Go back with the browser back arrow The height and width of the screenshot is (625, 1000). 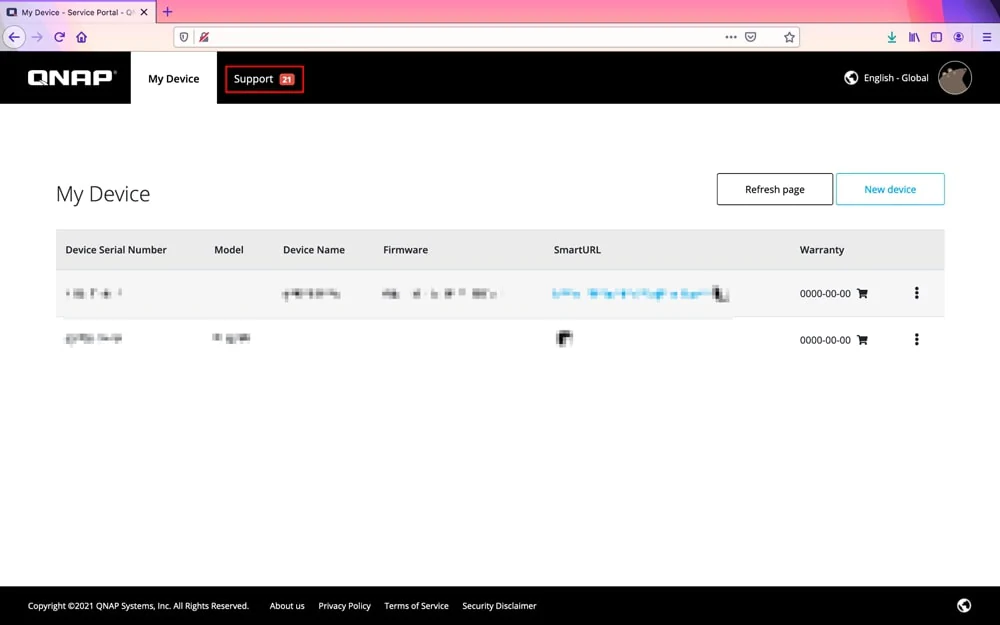tap(14, 37)
